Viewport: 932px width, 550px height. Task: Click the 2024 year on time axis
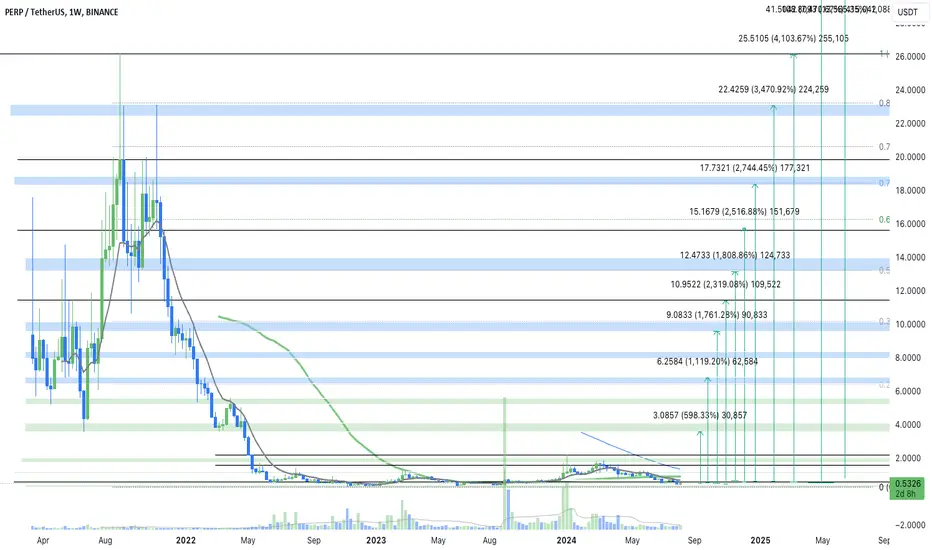click(566, 540)
